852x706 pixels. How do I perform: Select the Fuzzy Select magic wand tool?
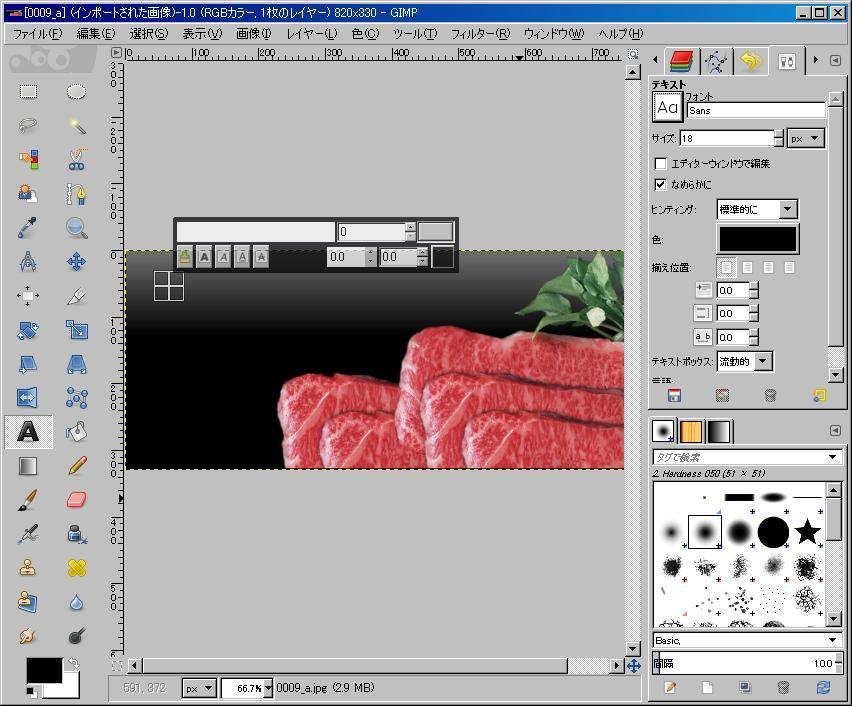pos(77,126)
